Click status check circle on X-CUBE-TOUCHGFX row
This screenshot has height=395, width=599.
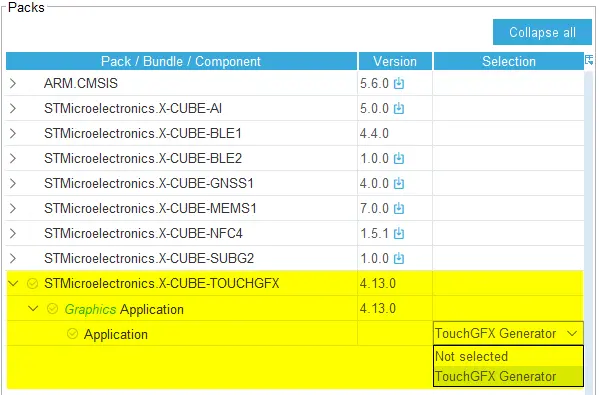coord(32,283)
